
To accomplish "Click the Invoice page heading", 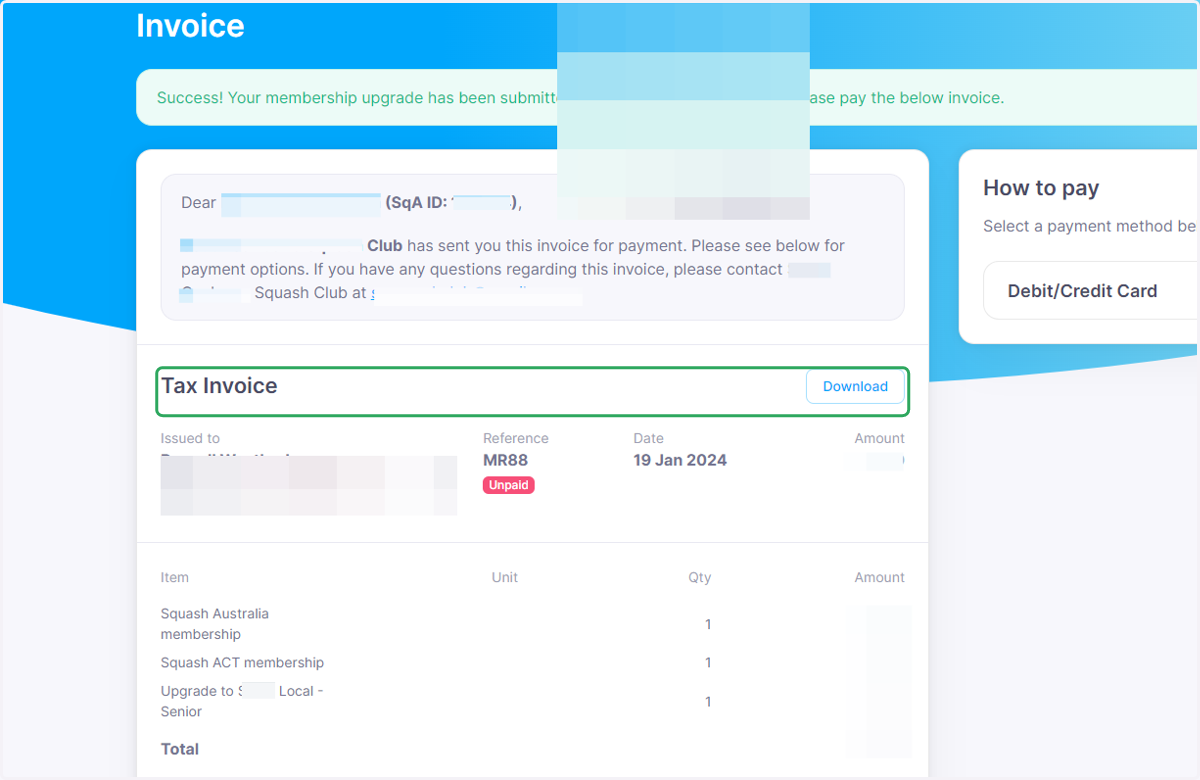I will point(190,26).
